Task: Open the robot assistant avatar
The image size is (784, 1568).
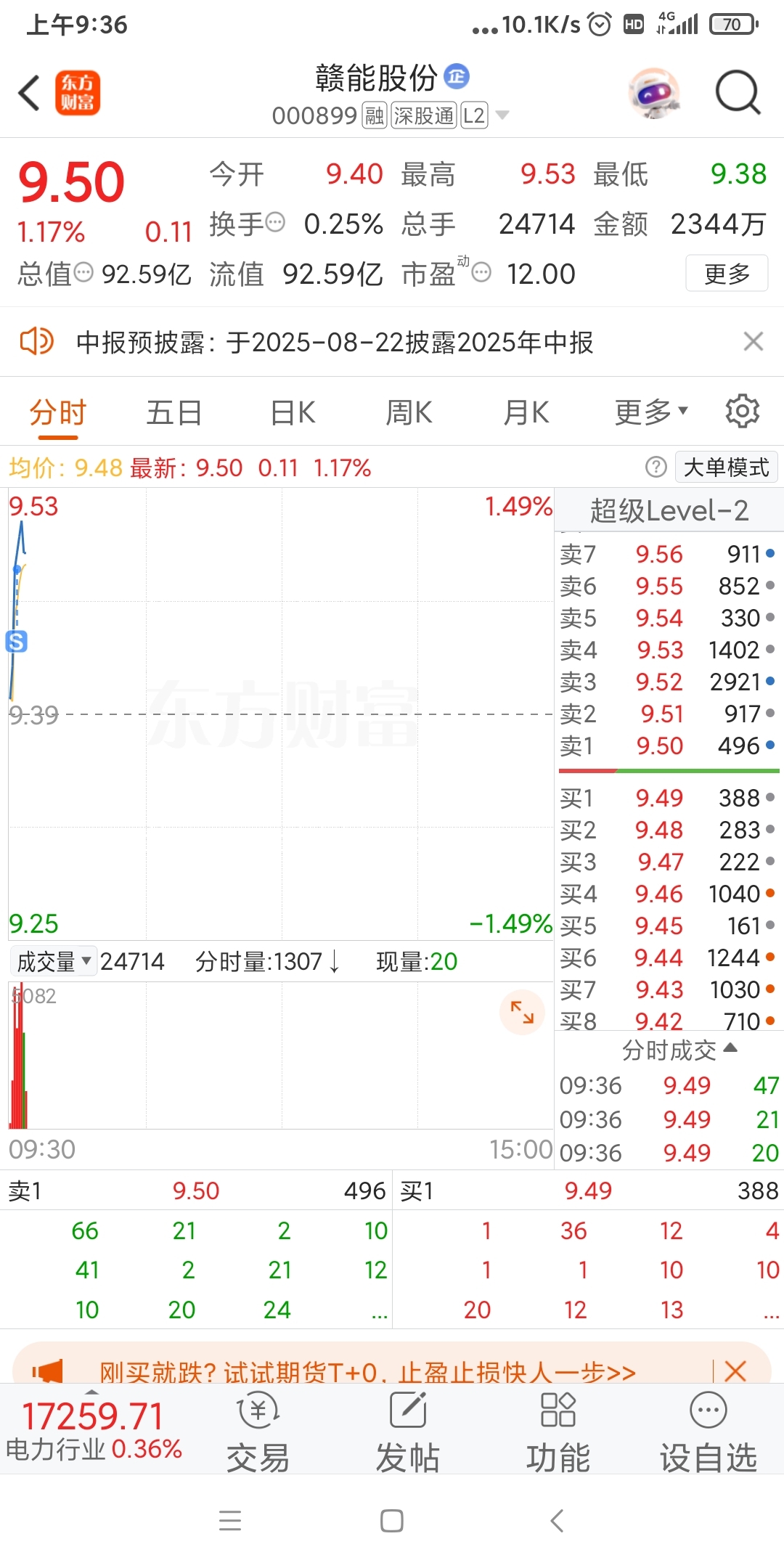Action: click(654, 93)
